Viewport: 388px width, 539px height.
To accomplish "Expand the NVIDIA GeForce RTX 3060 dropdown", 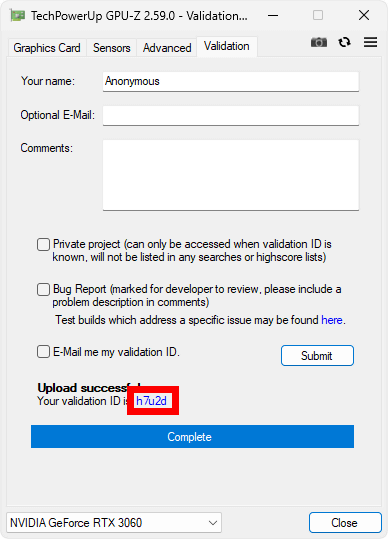I will tap(114, 523).
